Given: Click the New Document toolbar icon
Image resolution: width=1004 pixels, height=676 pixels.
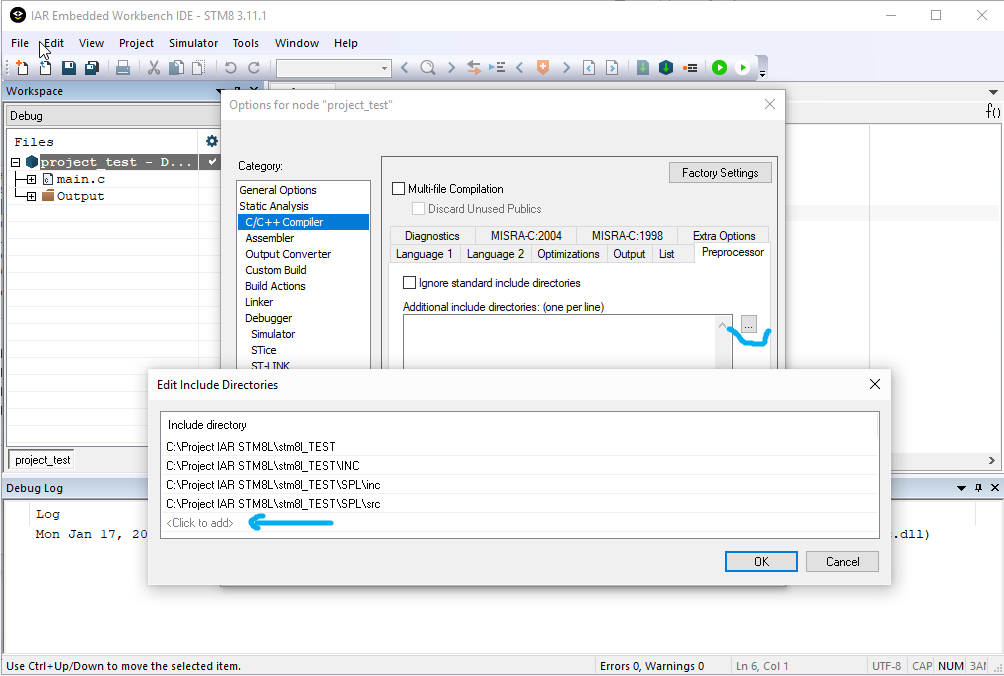Looking at the screenshot, I should pyautogui.click(x=22, y=67).
